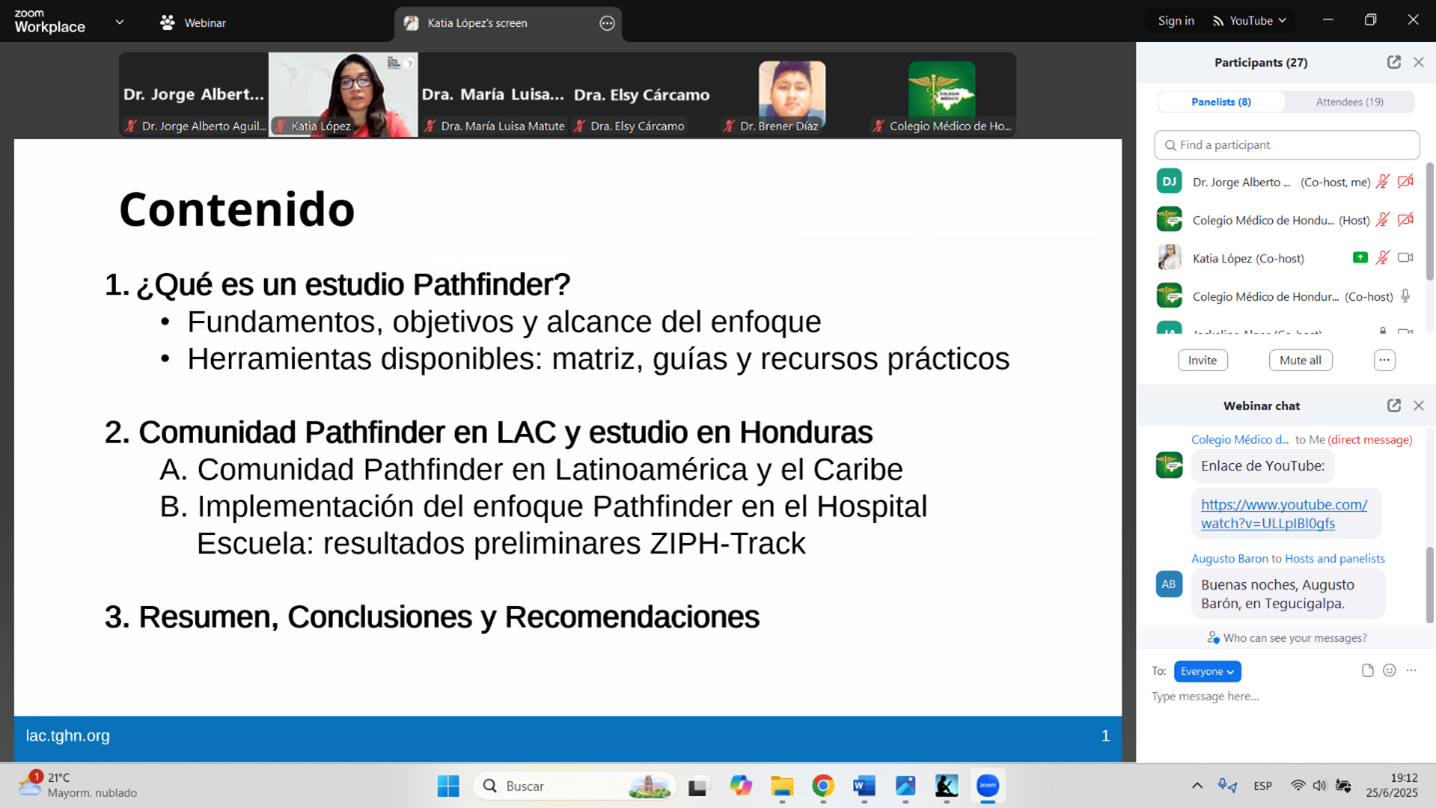Viewport: 1436px width, 808px height.
Task: Open Google Chrome from the taskbar
Action: (823, 786)
